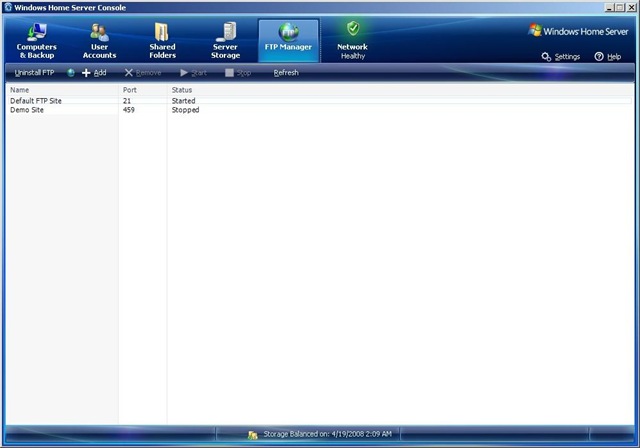This screenshot has width=640, height=448.
Task: Click port value 459
Action: point(129,110)
